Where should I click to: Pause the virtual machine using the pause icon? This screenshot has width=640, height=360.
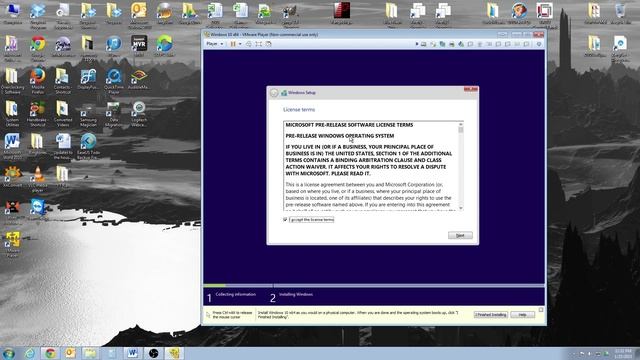pos(233,44)
